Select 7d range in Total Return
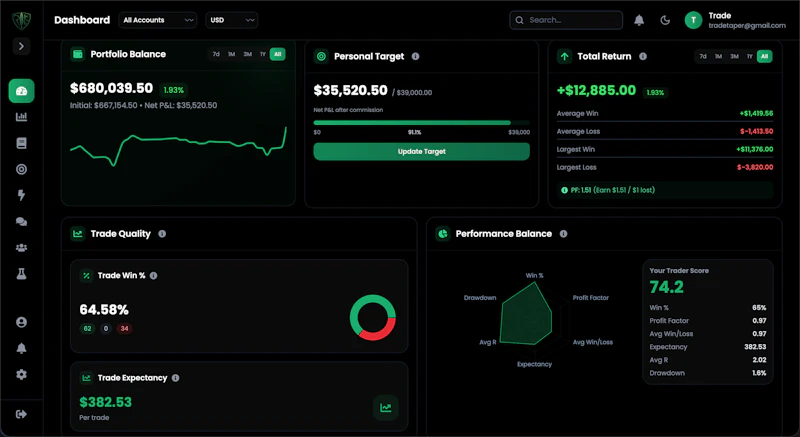Image resolution: width=800 pixels, height=437 pixels. pyautogui.click(x=703, y=57)
